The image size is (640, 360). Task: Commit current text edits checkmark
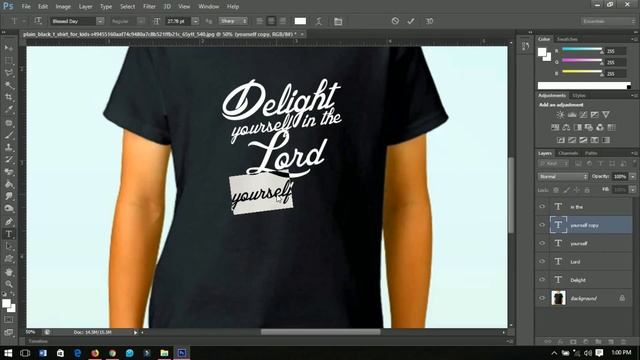pos(411,21)
